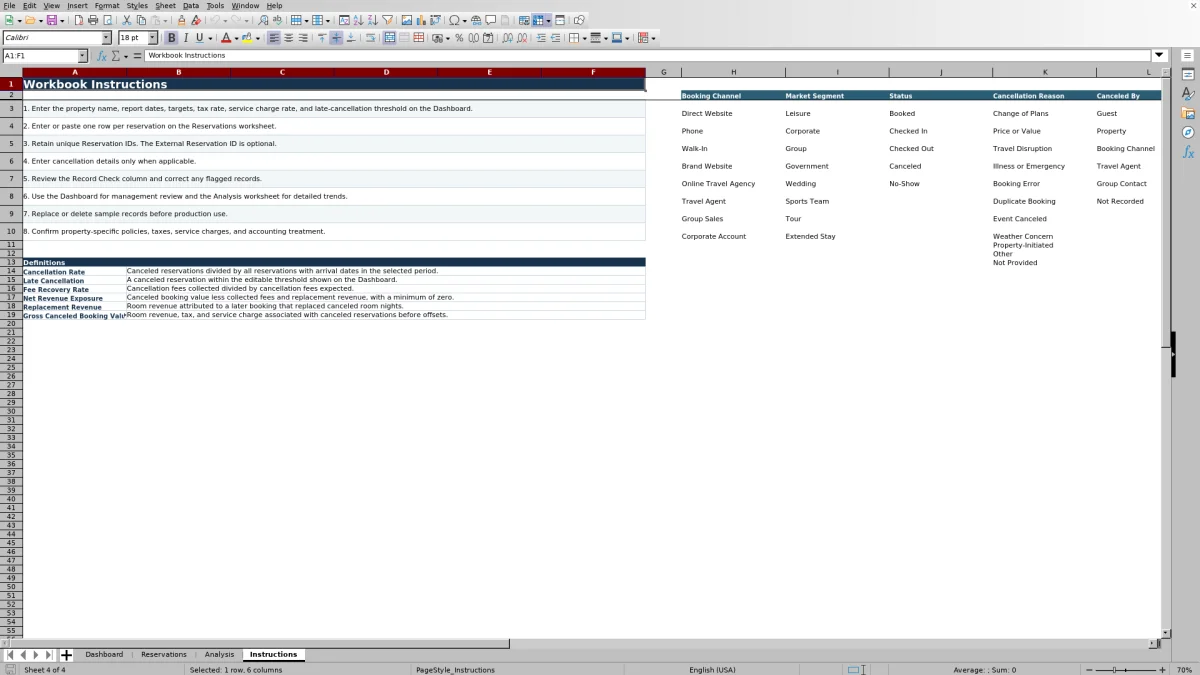
Task: Switch to the Reservations sheet tab
Action: [x=164, y=655]
